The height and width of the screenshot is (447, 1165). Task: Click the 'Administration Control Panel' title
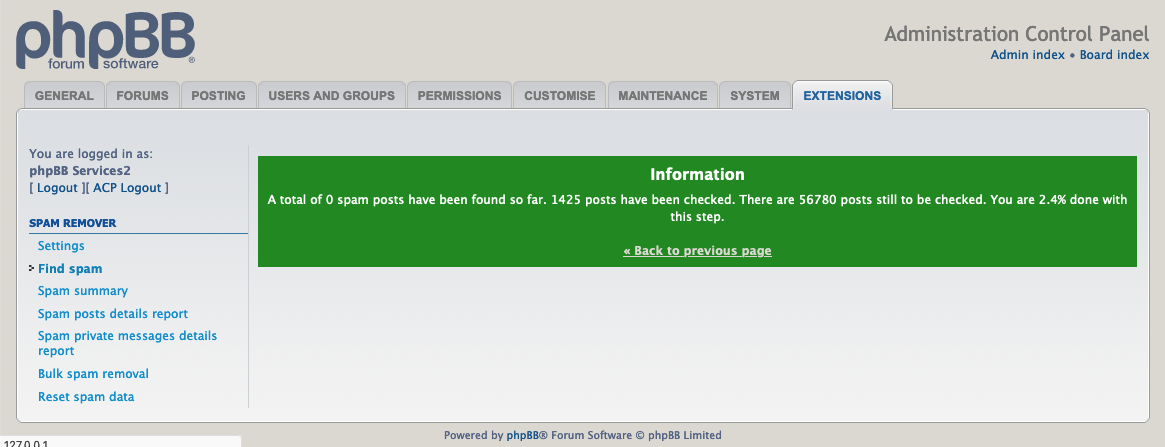click(x=1016, y=34)
